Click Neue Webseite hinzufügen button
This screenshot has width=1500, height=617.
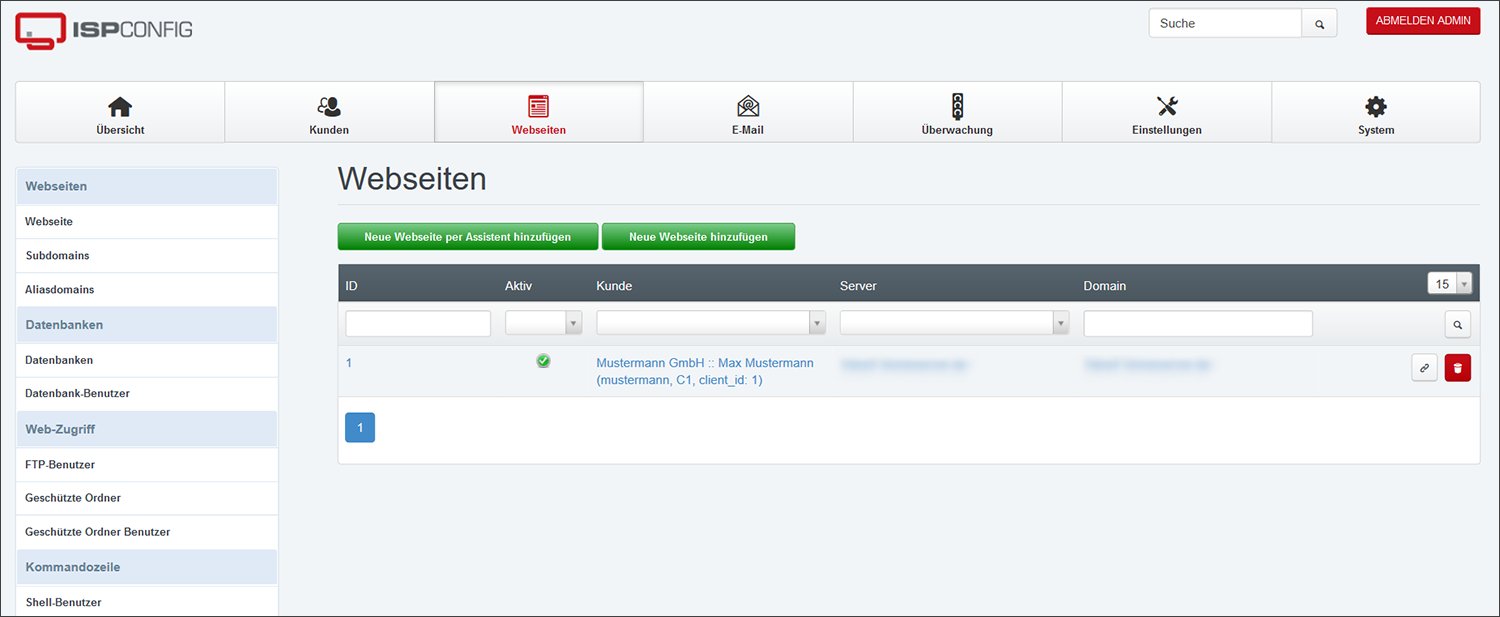coord(698,237)
